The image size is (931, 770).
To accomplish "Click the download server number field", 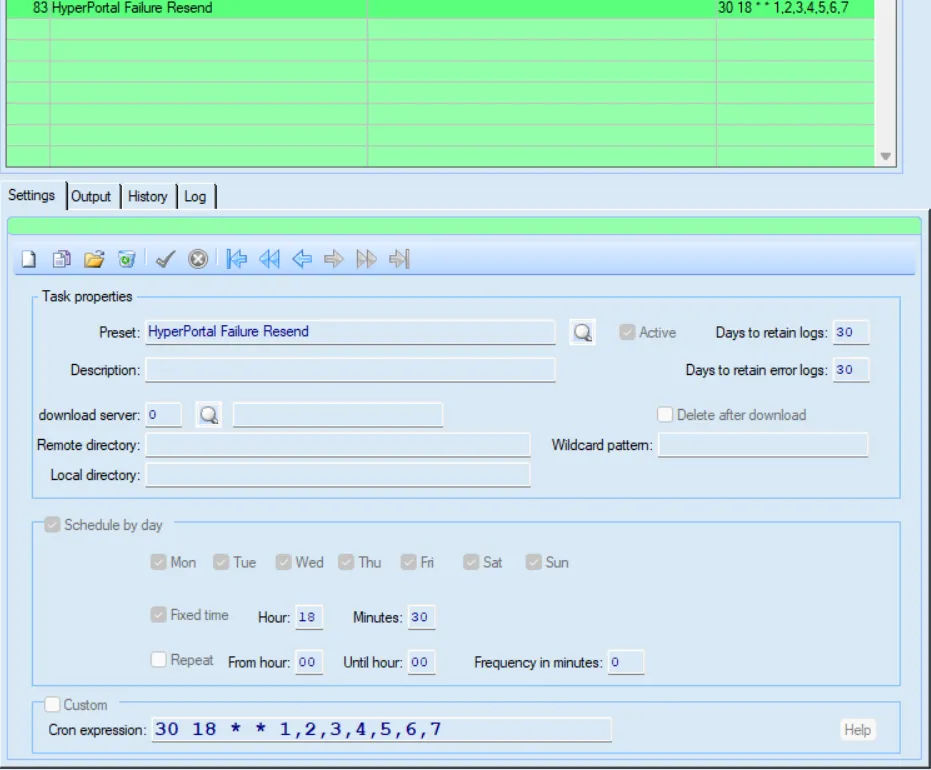I will click(x=163, y=415).
